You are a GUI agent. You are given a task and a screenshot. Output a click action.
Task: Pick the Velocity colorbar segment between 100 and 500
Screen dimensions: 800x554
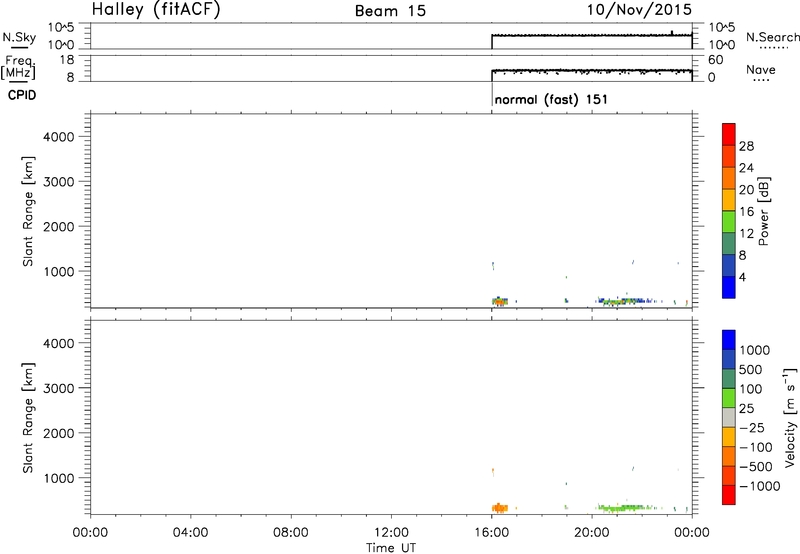(x=729, y=379)
